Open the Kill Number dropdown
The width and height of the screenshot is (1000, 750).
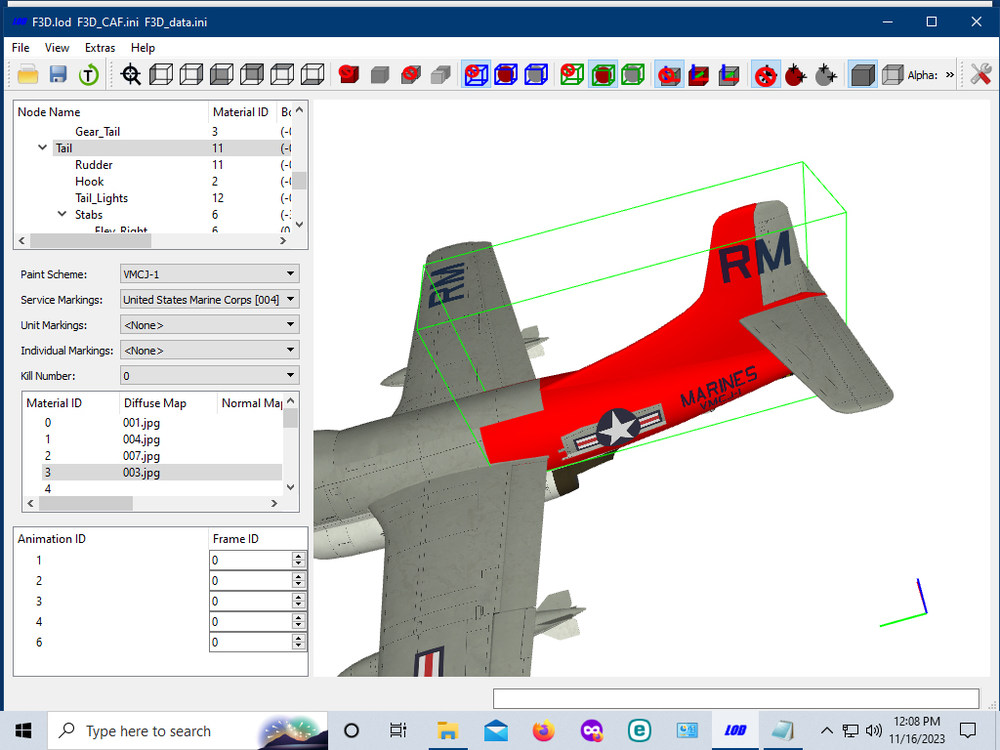pos(209,376)
